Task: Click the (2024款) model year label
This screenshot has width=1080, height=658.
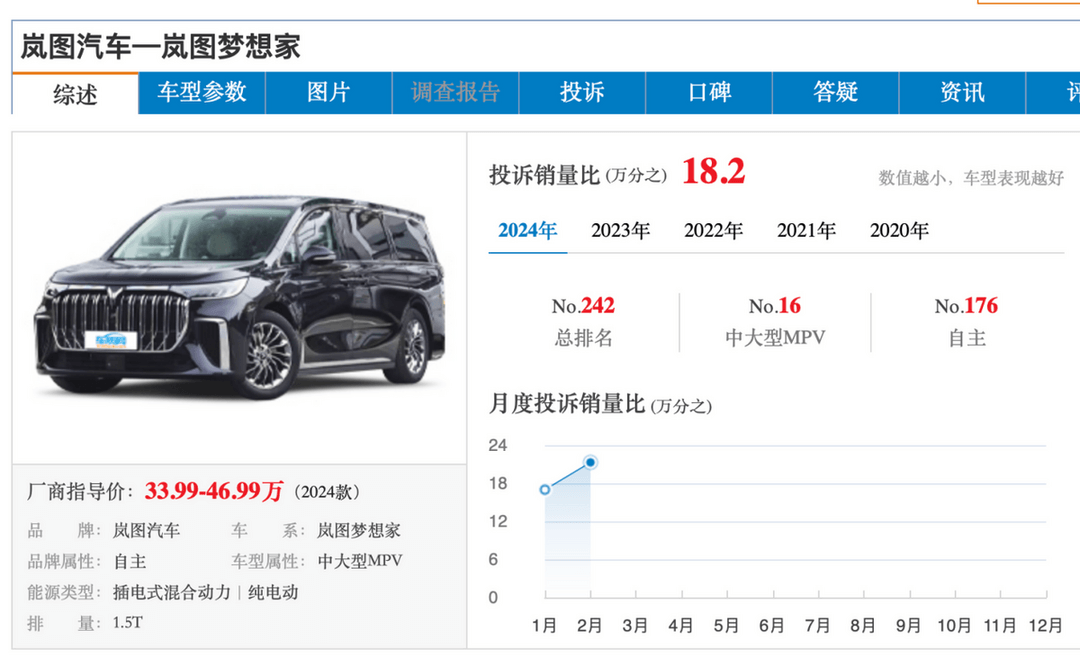Action: pyautogui.click(x=326, y=492)
